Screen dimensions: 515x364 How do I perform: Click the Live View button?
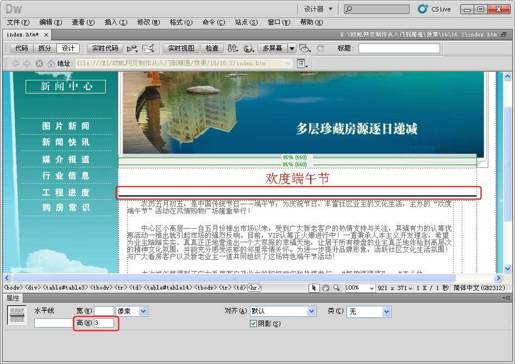(x=181, y=48)
